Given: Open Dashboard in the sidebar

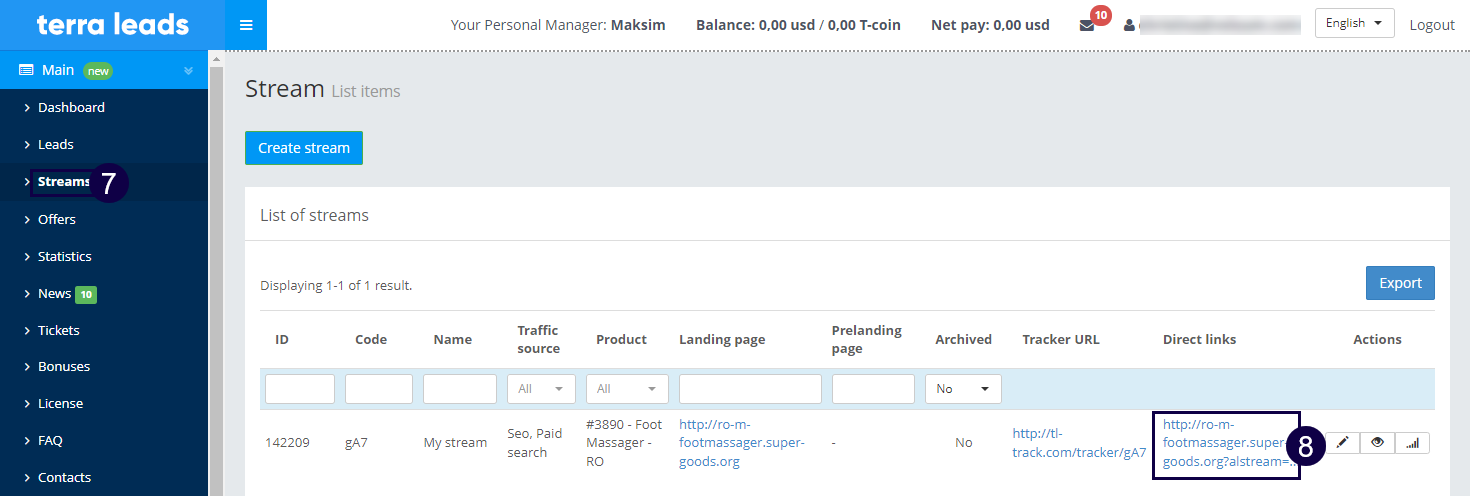Looking at the screenshot, I should (x=71, y=107).
